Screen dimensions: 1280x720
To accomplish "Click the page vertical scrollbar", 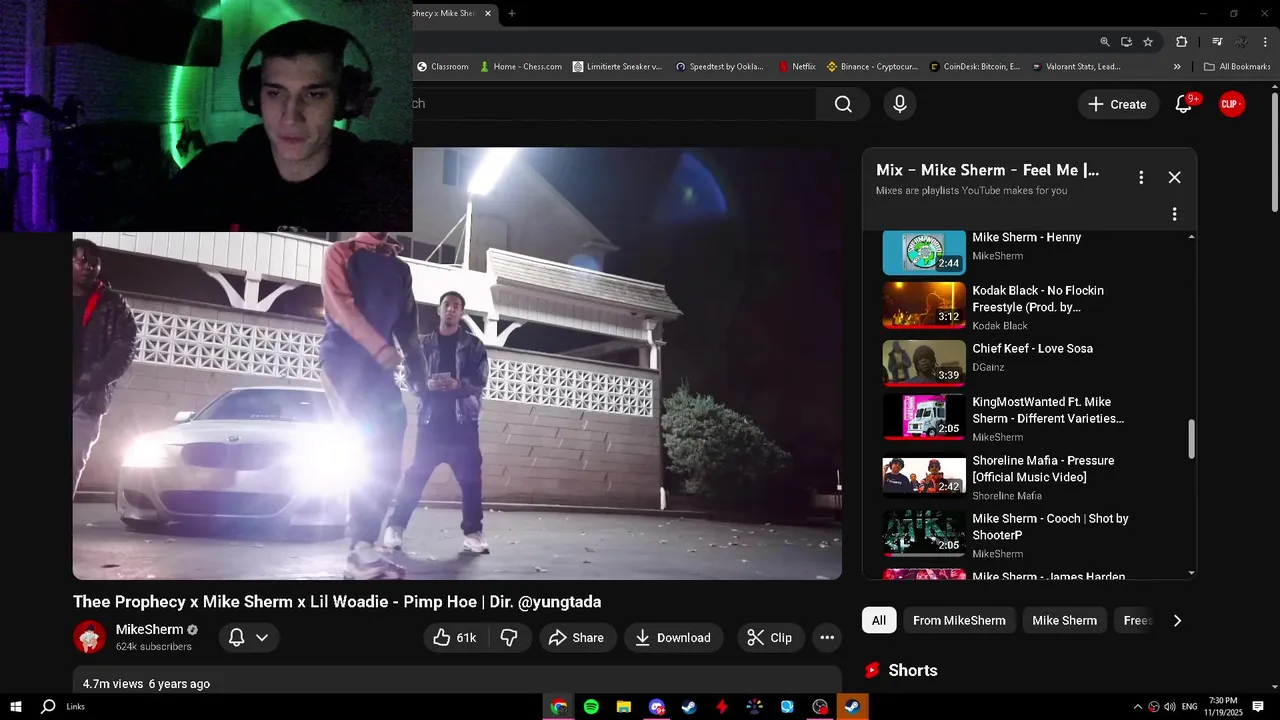I will (x=1274, y=150).
